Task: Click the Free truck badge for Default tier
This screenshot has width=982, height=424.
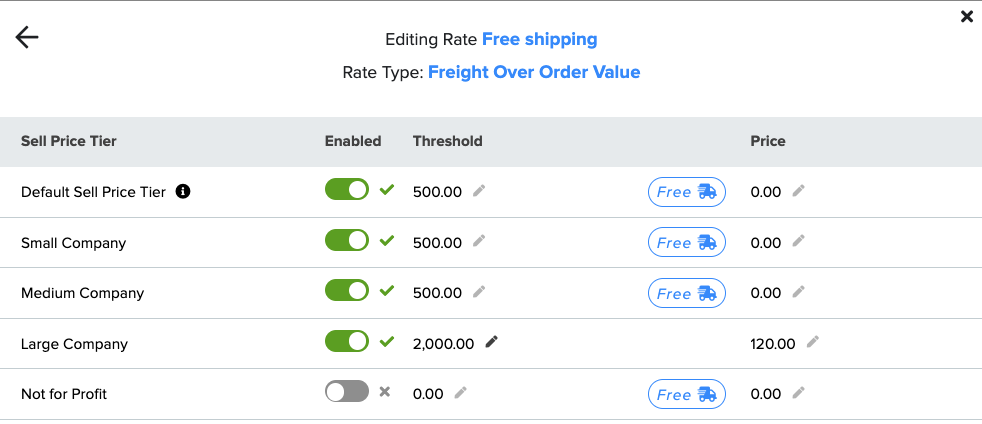Action: coord(686,192)
